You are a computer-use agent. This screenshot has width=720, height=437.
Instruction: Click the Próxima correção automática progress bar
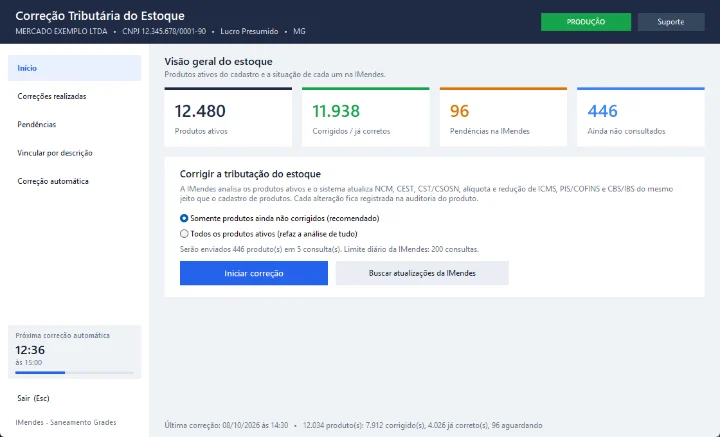click(x=74, y=373)
